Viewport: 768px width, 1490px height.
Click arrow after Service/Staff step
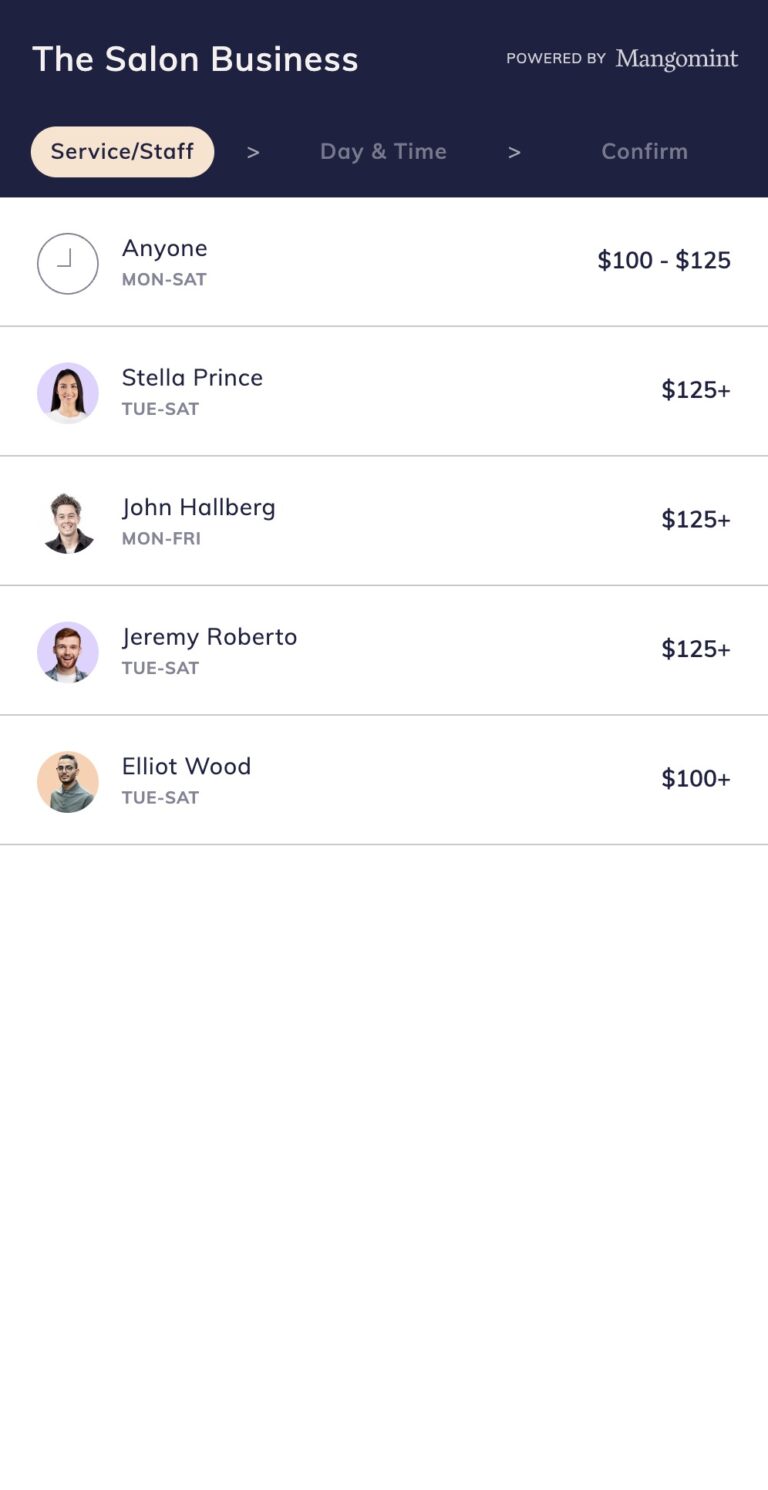coord(253,152)
